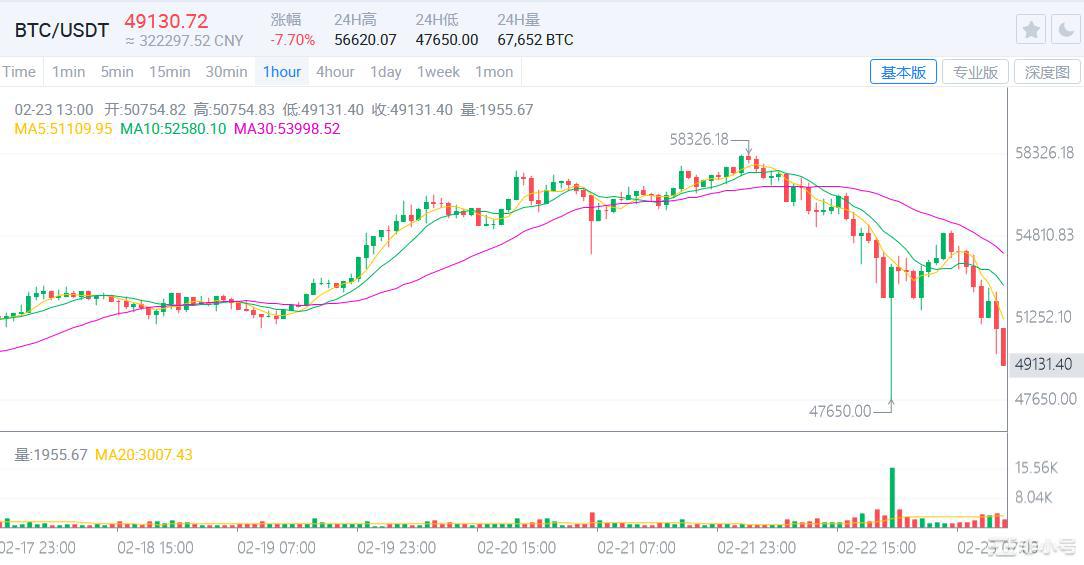1084x565 pixels.
Task: Open the 1week chart view
Action: click(438, 72)
